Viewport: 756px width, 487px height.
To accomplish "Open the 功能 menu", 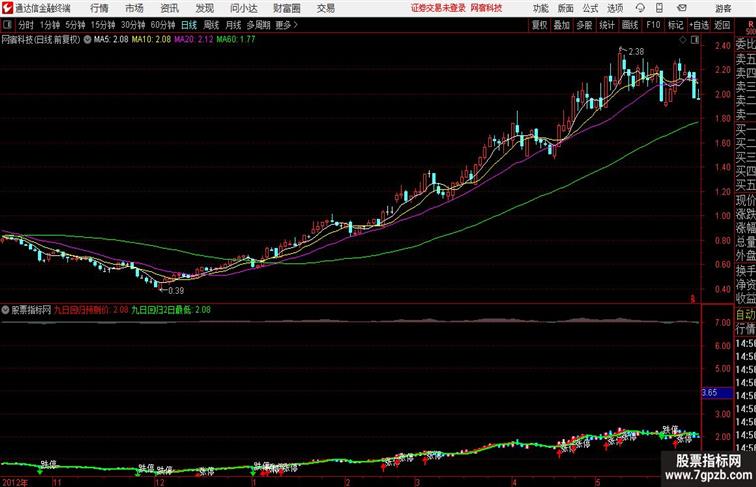I will pyautogui.click(x=541, y=8).
